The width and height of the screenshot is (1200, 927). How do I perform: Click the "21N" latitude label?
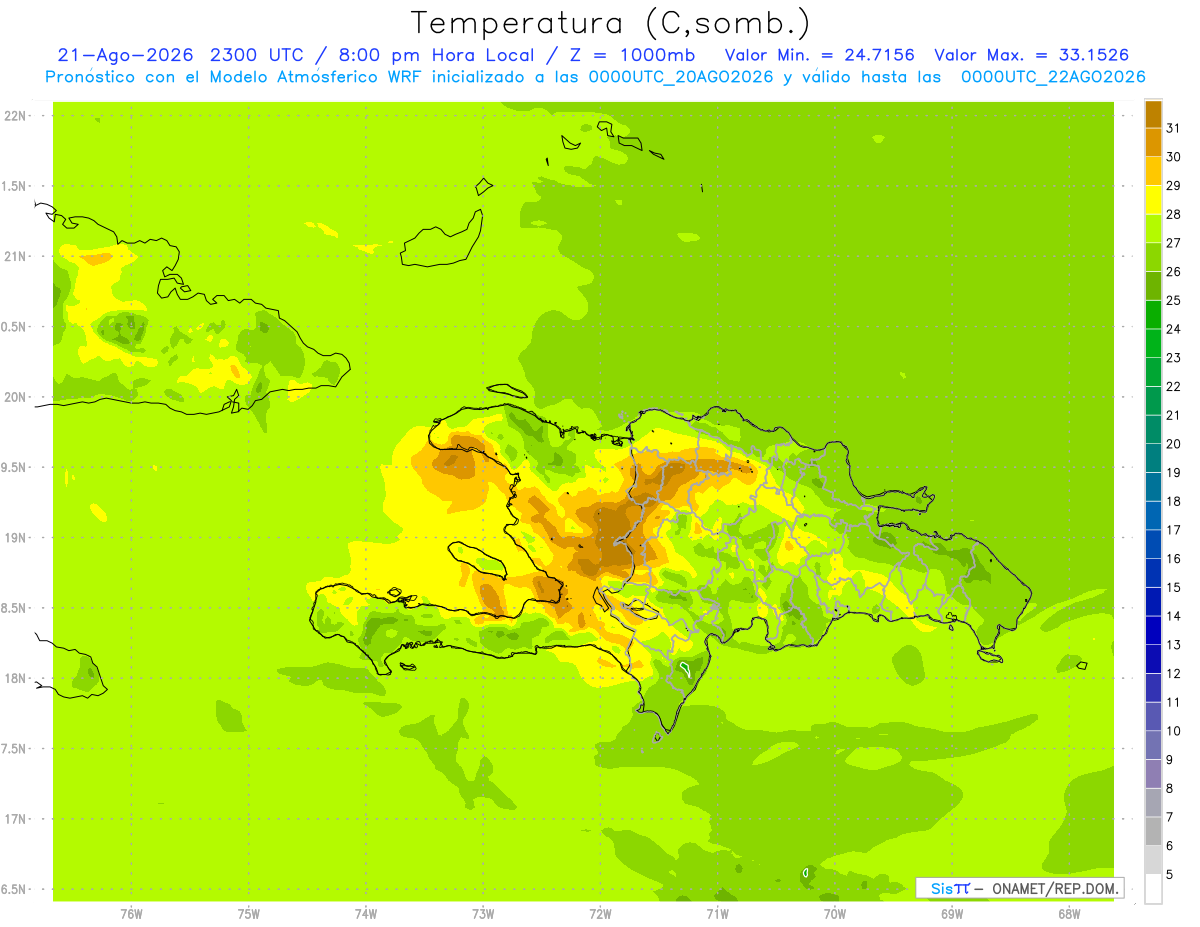point(14,256)
